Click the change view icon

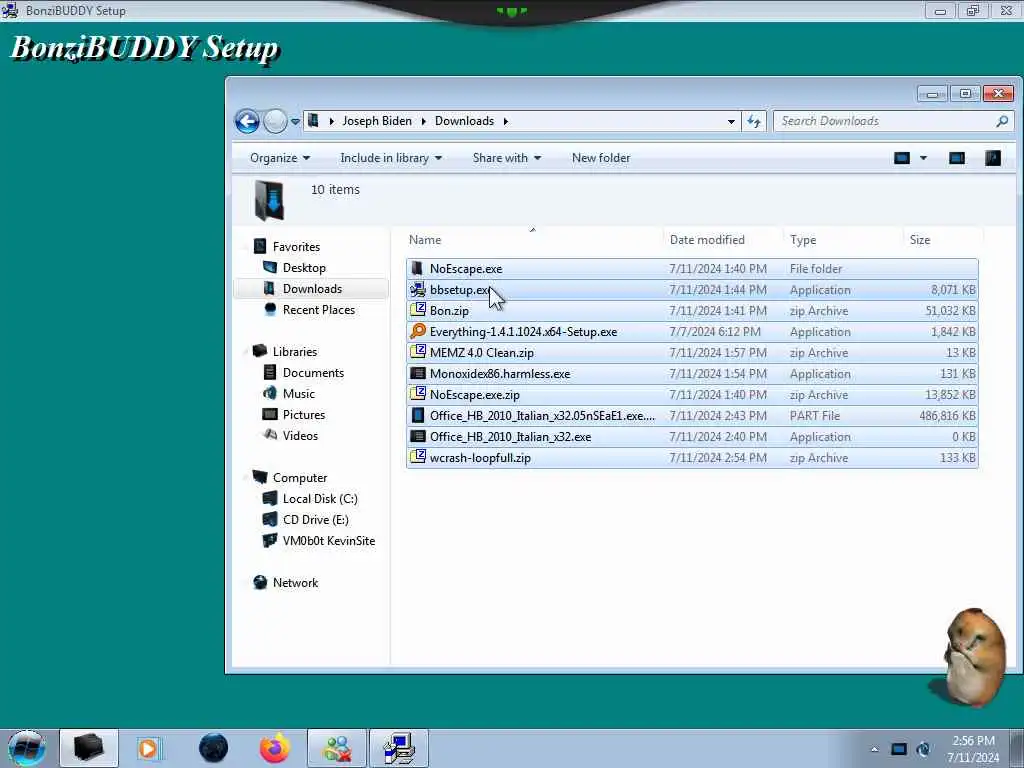[902, 158]
